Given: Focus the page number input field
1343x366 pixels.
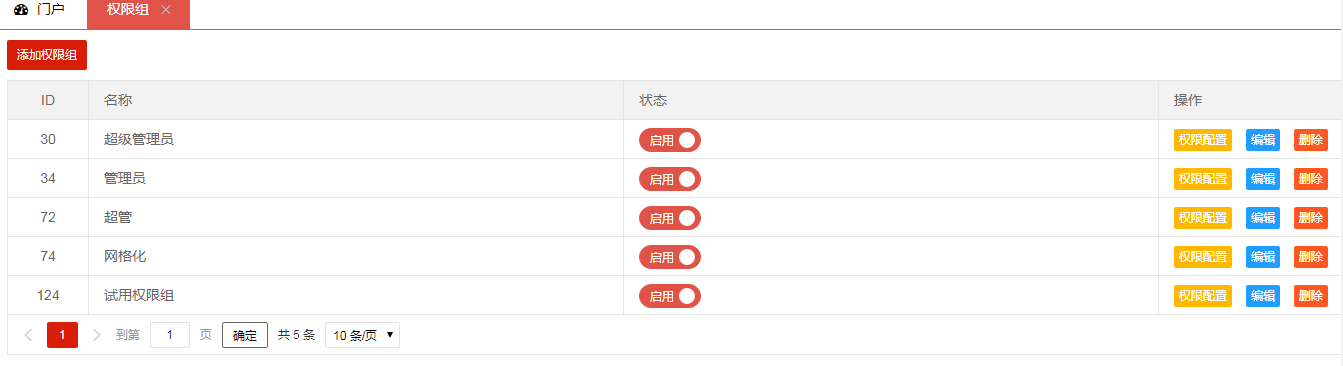Looking at the screenshot, I should (170, 335).
